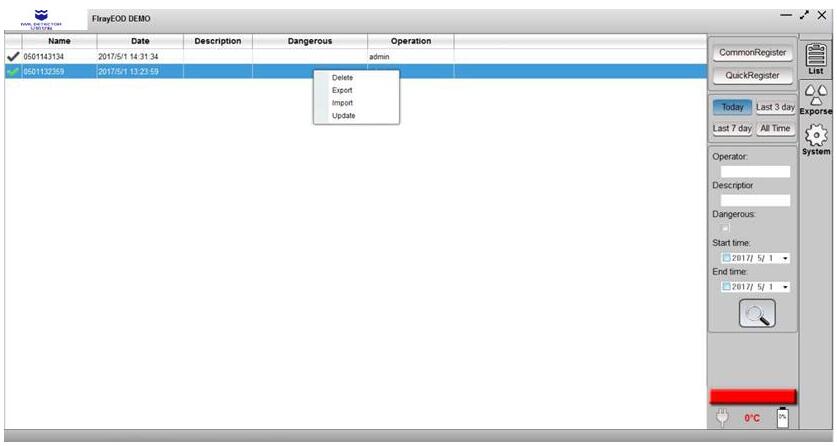Open the Exposure panel icon
Image resolution: width=837 pixels, height=446 pixels.
coord(816,96)
